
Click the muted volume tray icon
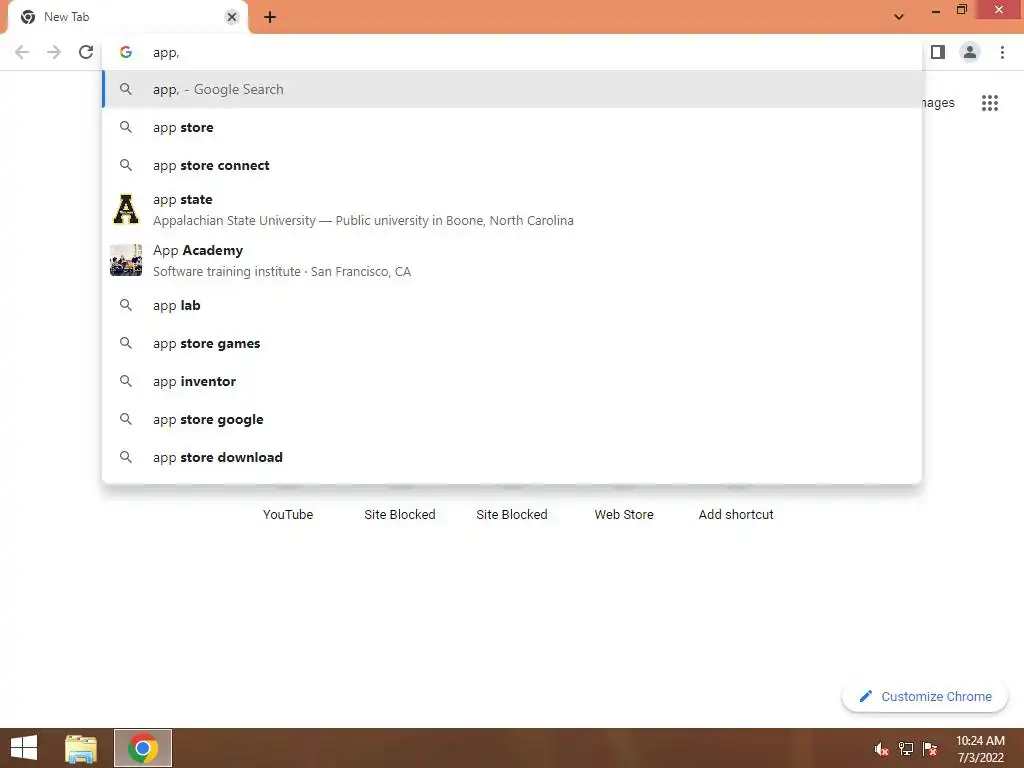click(x=882, y=748)
